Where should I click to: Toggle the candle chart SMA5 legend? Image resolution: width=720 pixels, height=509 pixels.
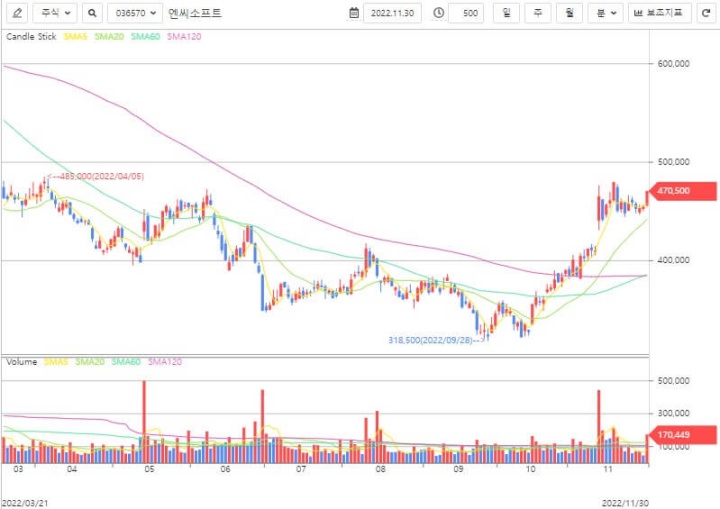(x=75, y=37)
